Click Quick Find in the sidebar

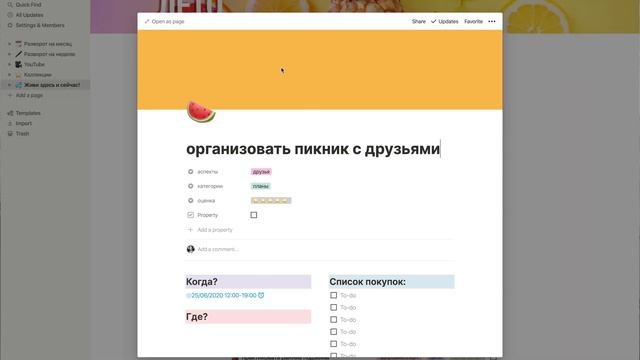tap(29, 4)
